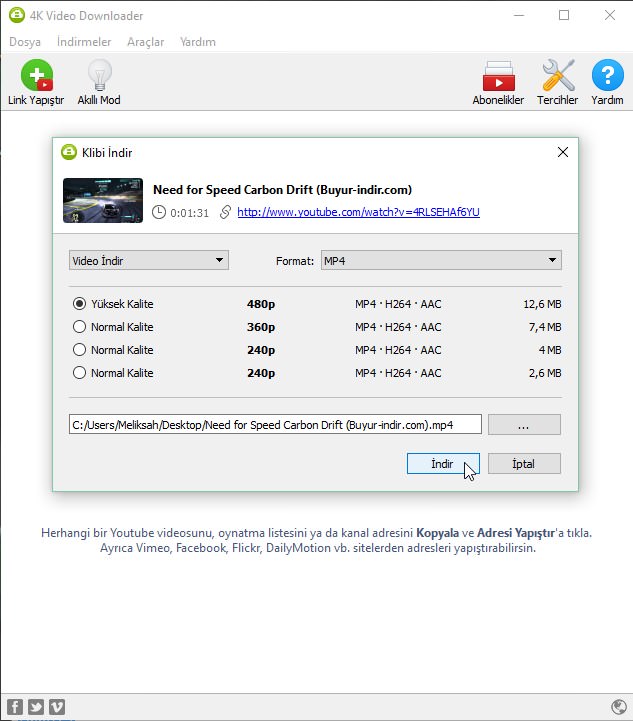Toggle Akıllı Mod light bulb icon
Image resolution: width=633 pixels, height=721 pixels.
point(99,75)
